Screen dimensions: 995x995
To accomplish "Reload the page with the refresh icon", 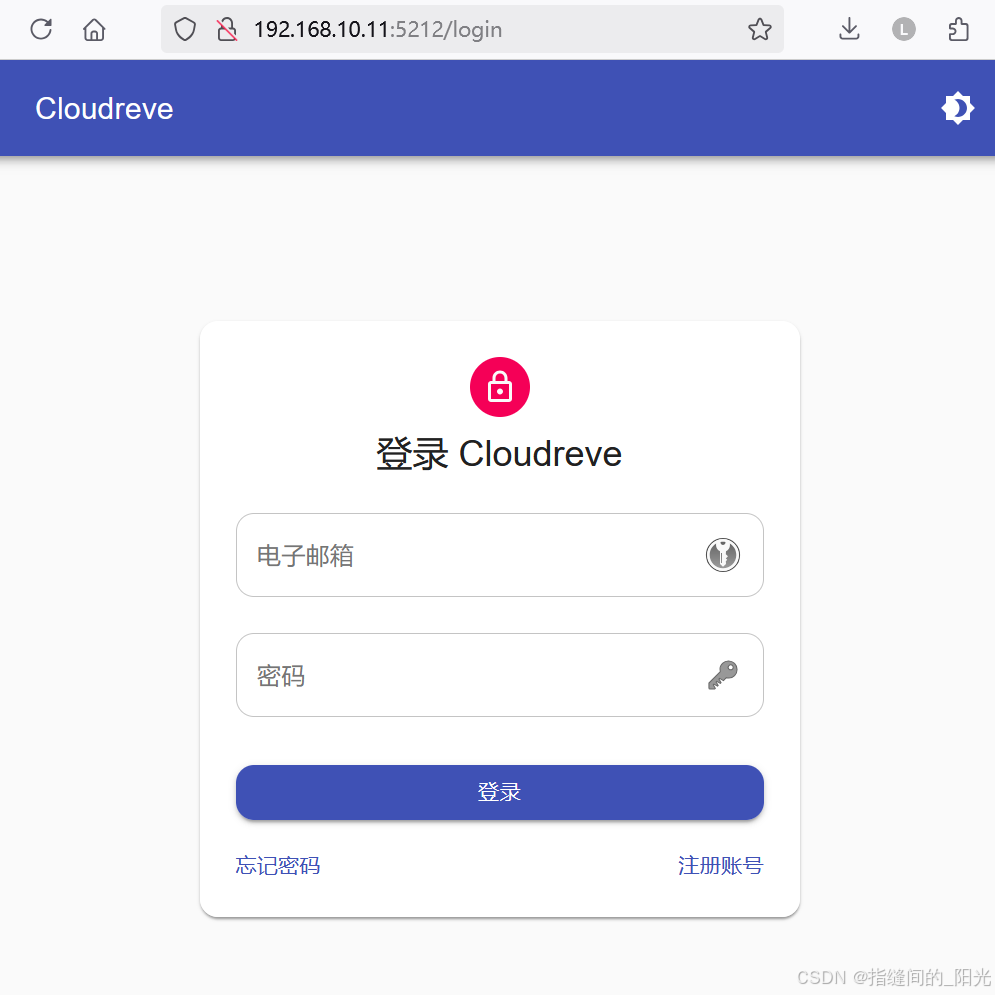I will [x=41, y=29].
